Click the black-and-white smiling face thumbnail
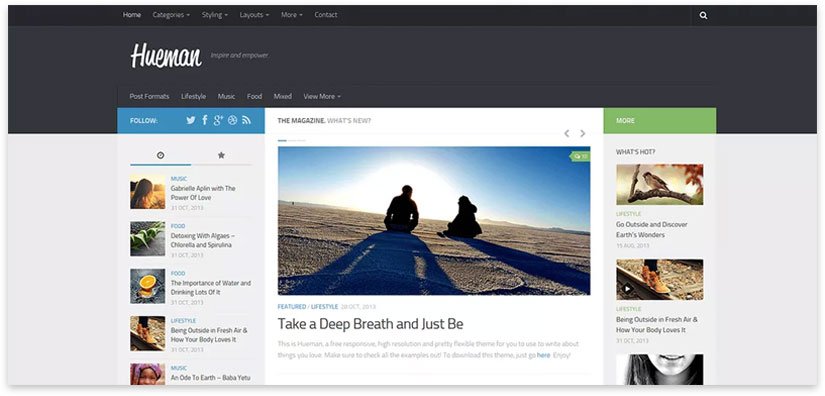The height and width of the screenshot is (396, 825). [x=660, y=369]
